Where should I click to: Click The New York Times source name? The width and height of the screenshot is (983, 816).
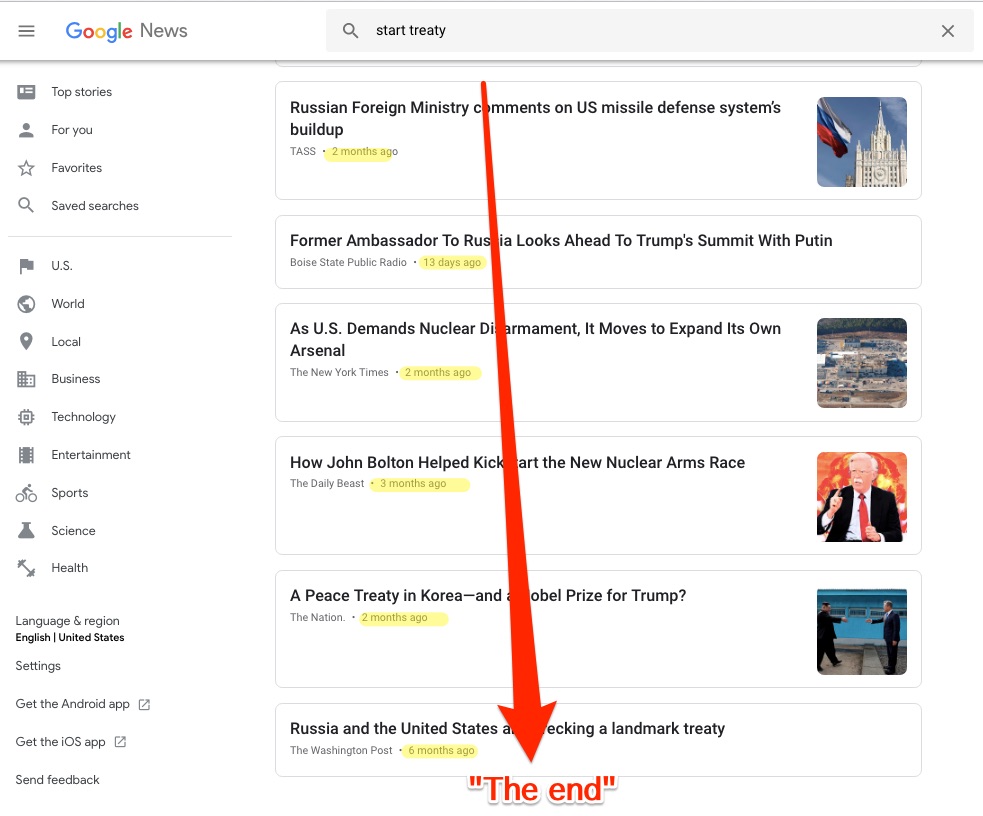339,372
